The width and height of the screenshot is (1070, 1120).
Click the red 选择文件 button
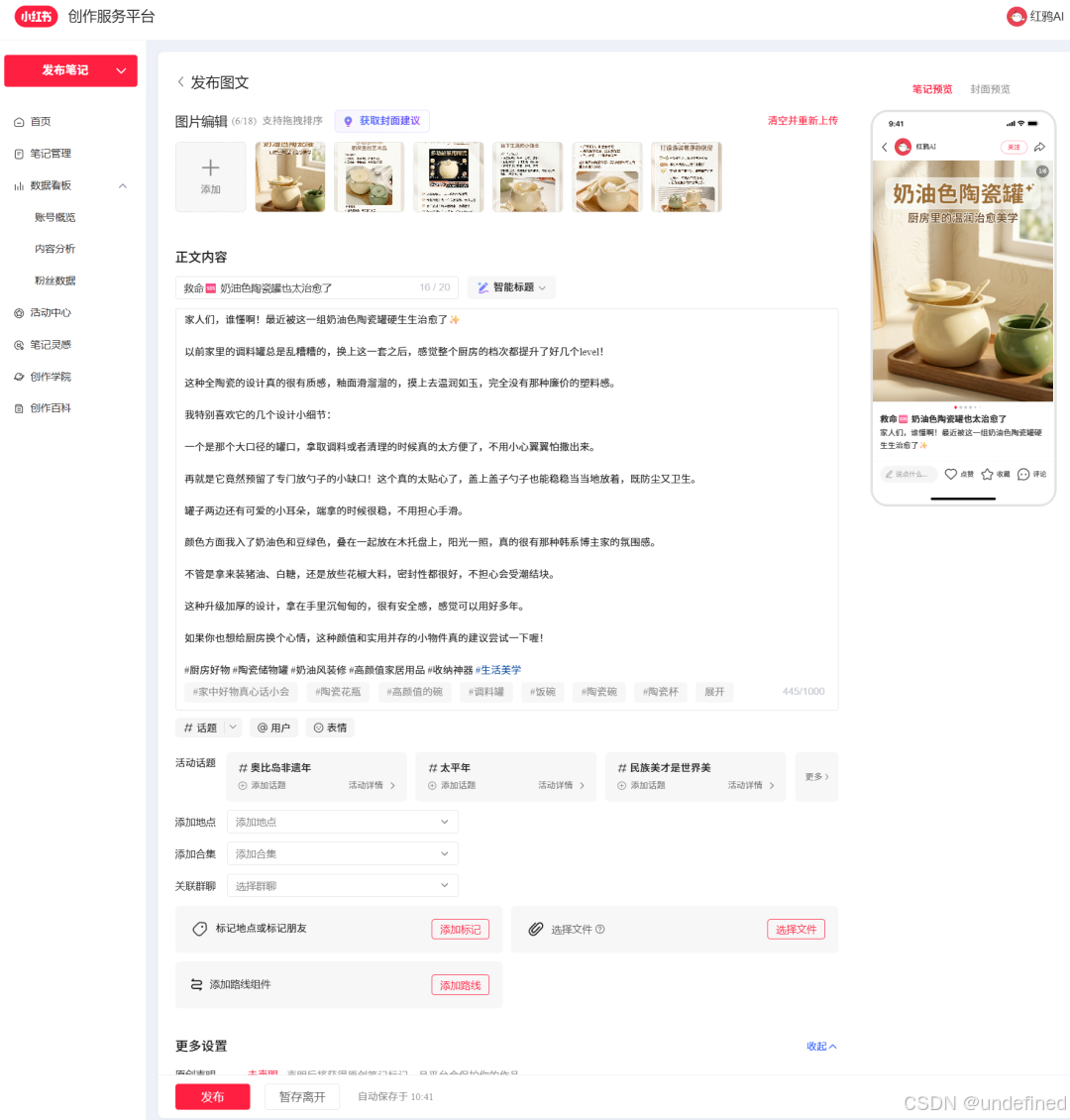[796, 930]
